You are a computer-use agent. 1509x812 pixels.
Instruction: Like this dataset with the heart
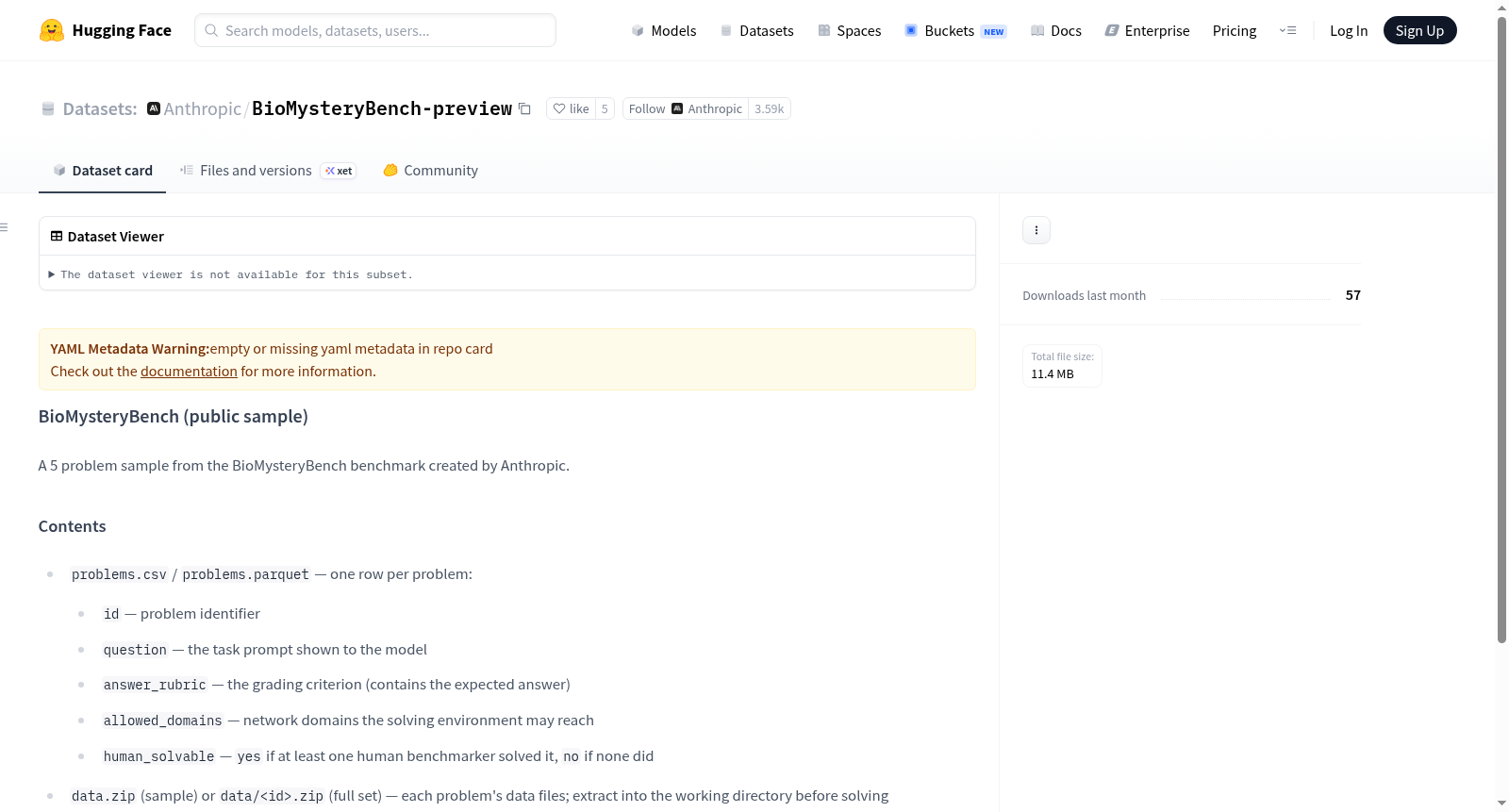[571, 108]
